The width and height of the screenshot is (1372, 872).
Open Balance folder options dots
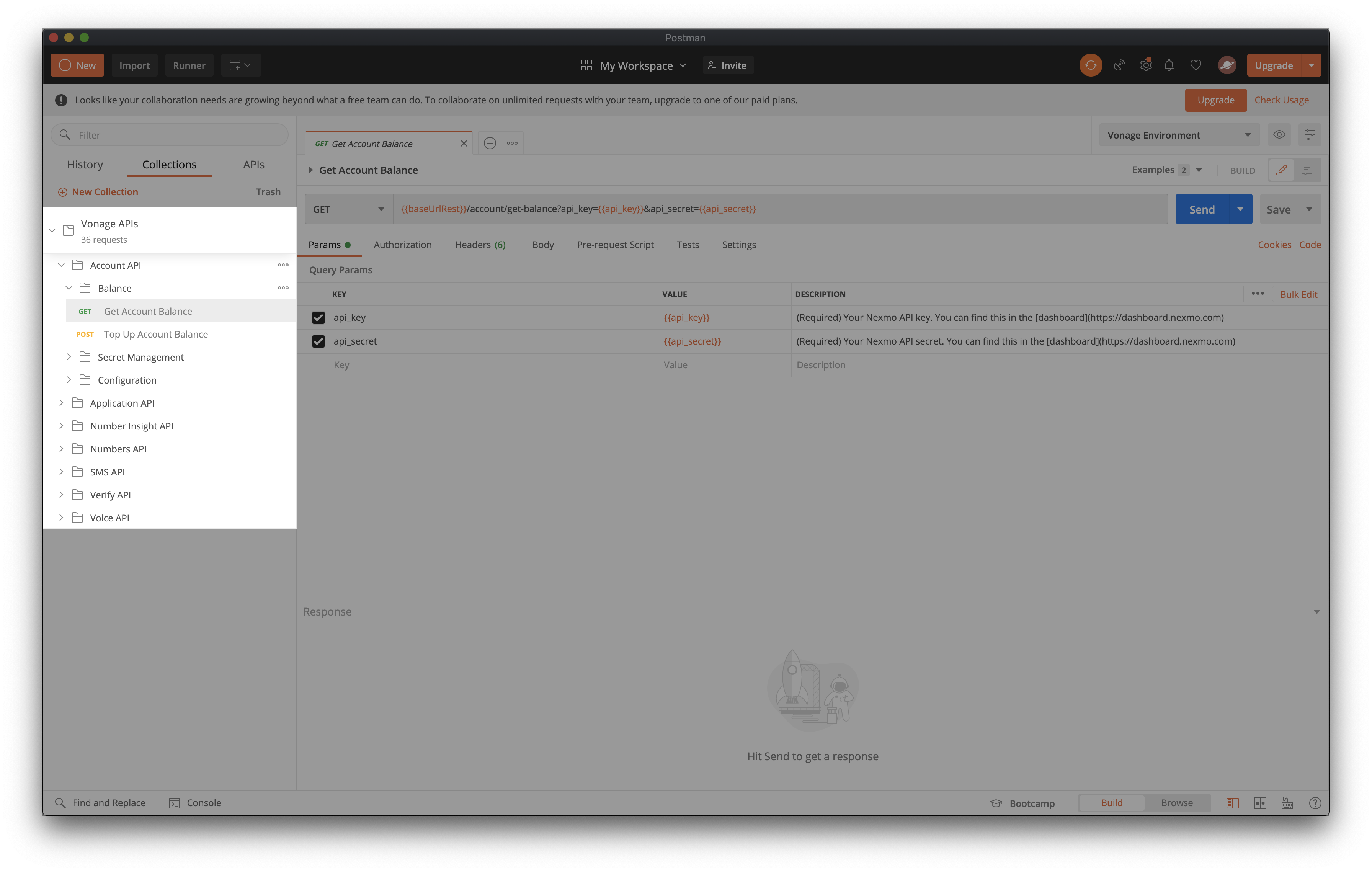283,287
